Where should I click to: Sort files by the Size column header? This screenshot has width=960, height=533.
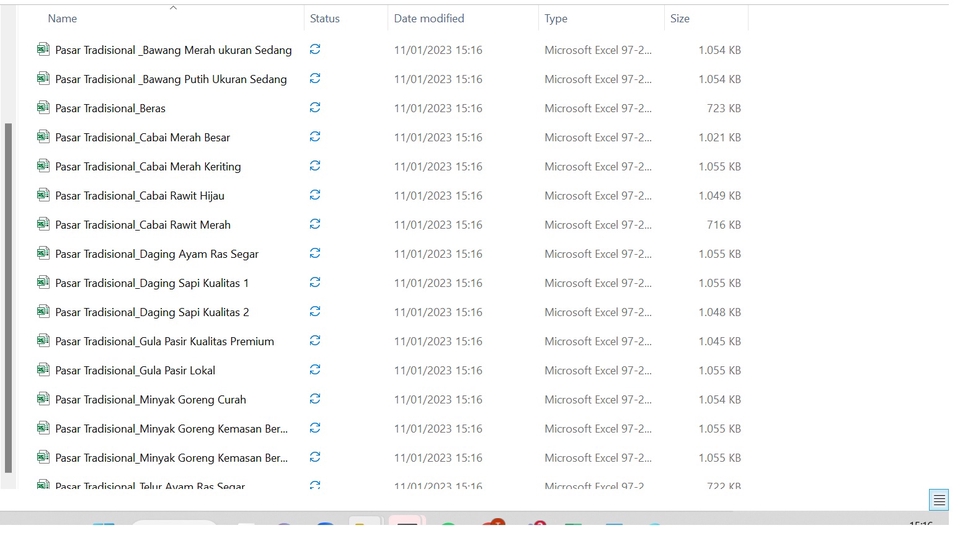(x=680, y=18)
